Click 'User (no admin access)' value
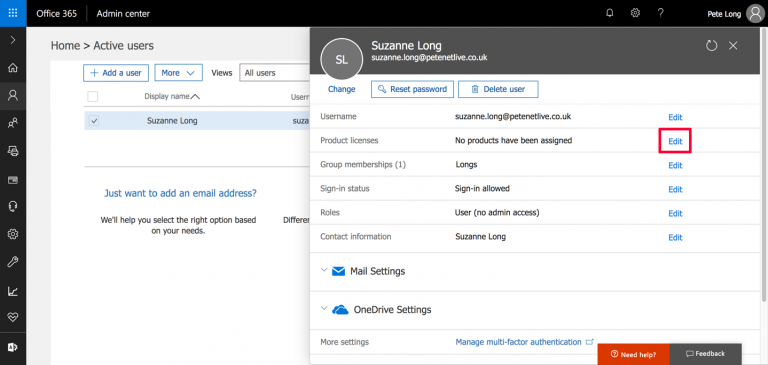The height and width of the screenshot is (365, 768). click(497, 213)
